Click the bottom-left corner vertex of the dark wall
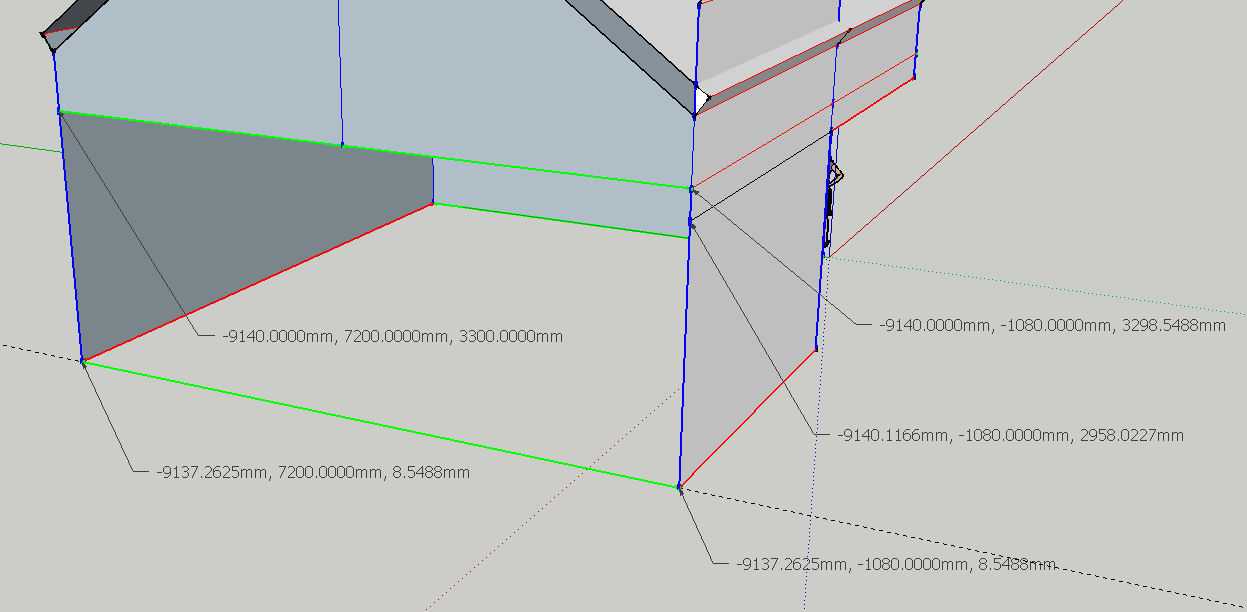This screenshot has height=612, width=1247. tap(83, 362)
